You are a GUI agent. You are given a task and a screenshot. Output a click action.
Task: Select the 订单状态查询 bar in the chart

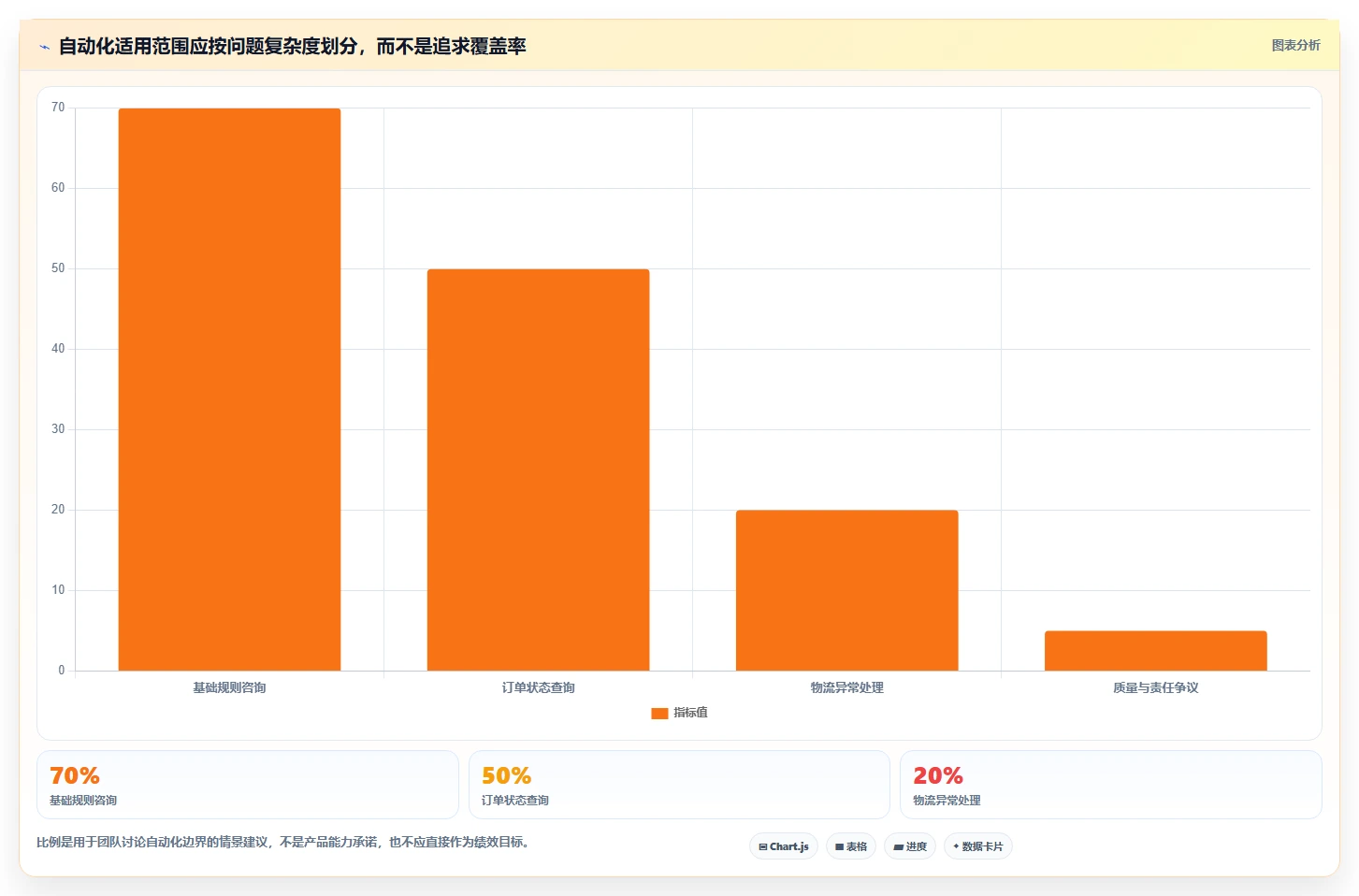point(538,470)
